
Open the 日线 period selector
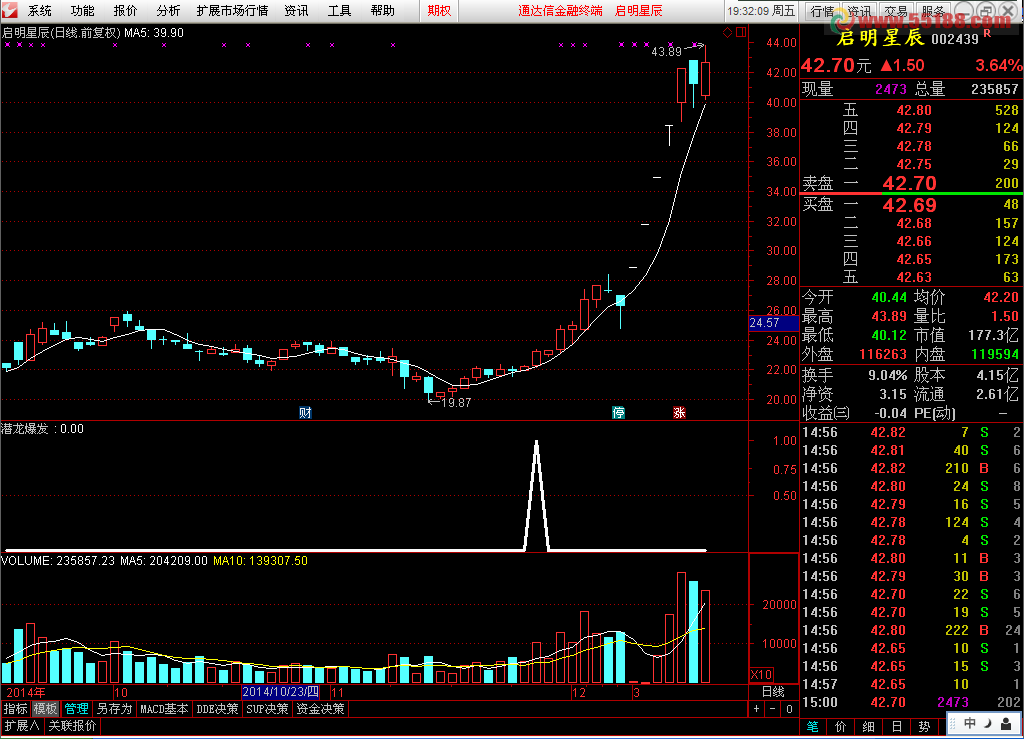pos(773,691)
